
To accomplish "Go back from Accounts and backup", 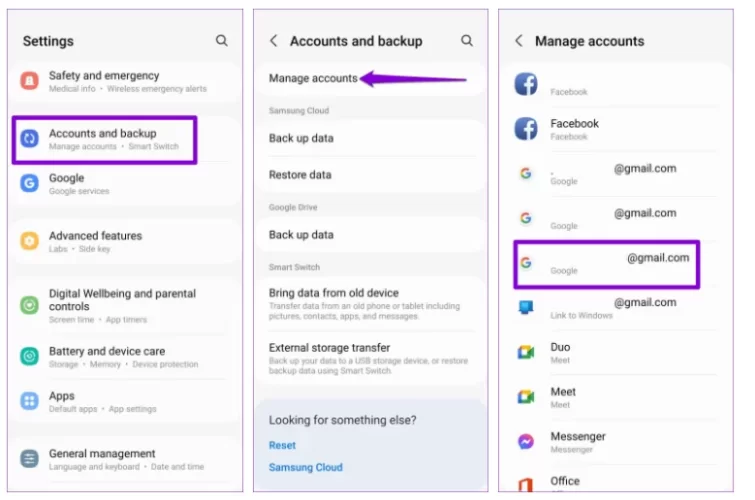I will click(274, 41).
